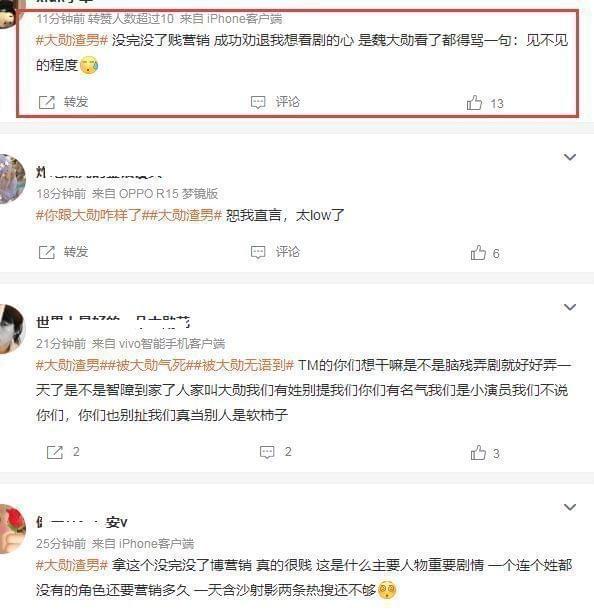Open avatar of the 21分钟前 poster

pos(13,329)
